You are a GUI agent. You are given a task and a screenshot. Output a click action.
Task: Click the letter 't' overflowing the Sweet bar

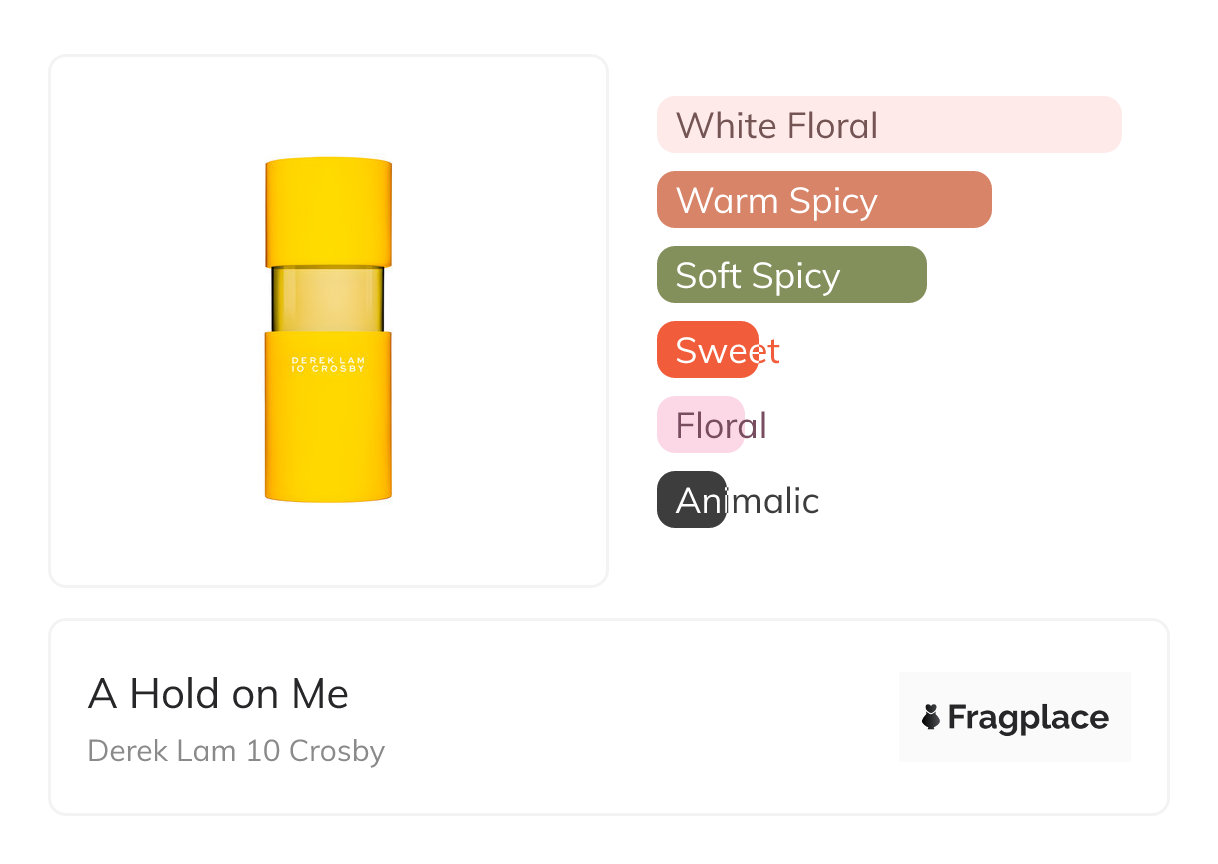[772, 351]
